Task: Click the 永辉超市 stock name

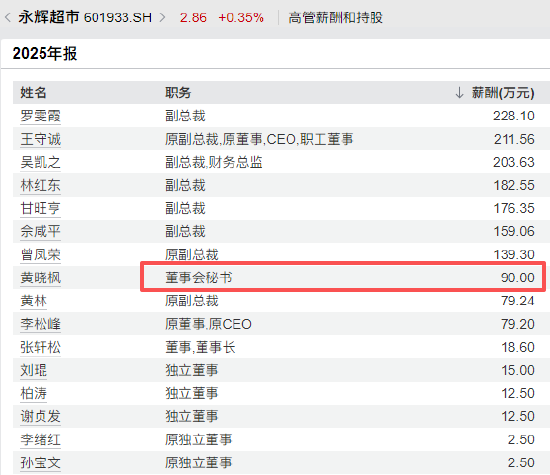Action: click(x=49, y=17)
